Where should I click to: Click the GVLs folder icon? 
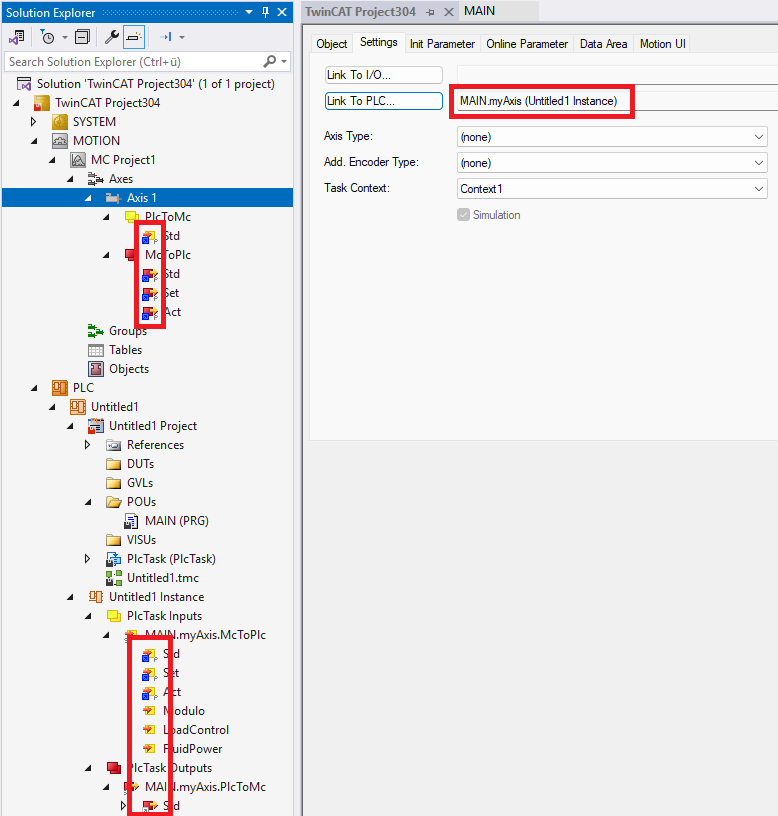point(113,483)
